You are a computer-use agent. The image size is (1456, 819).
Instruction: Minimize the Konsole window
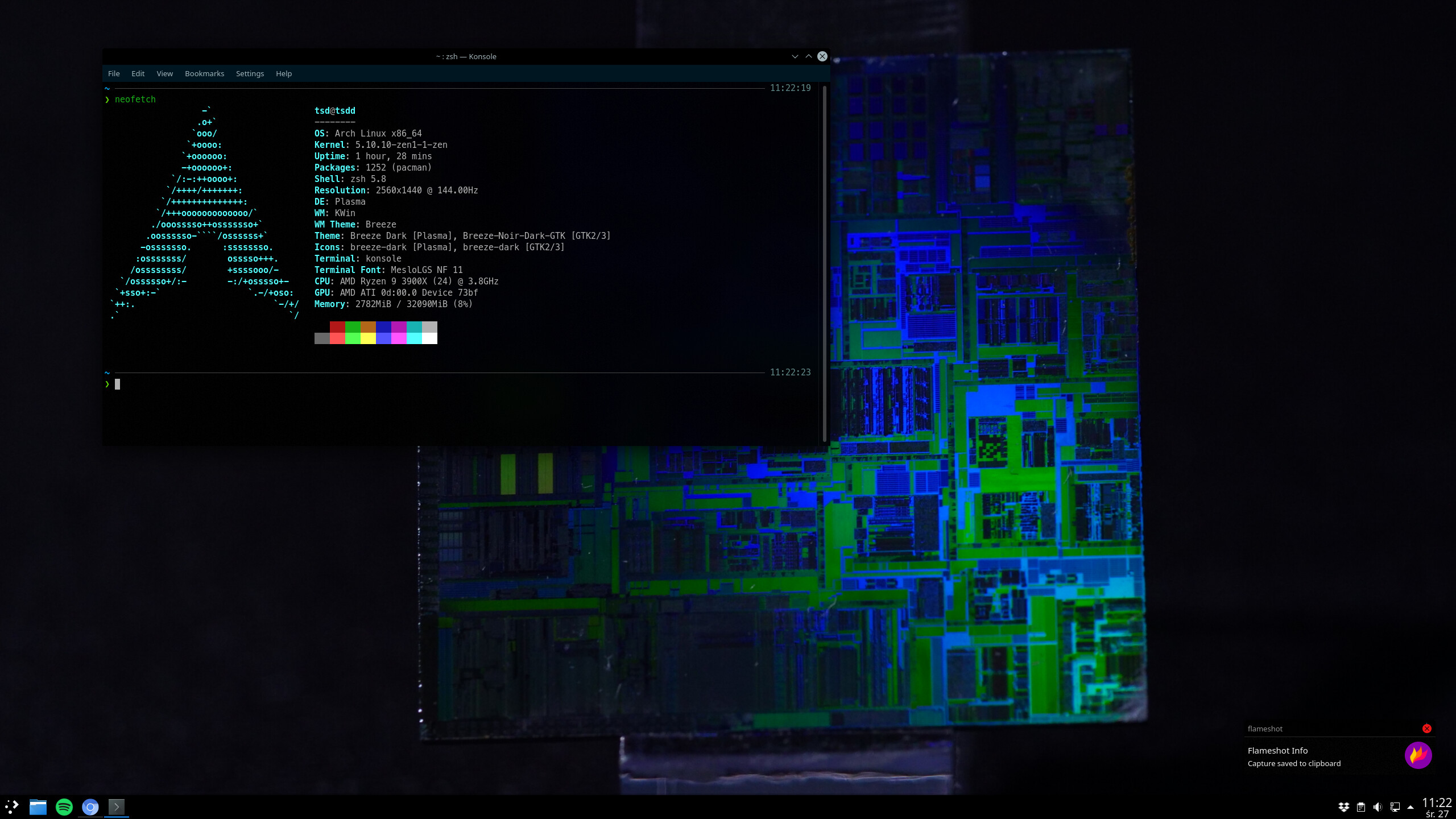click(x=795, y=56)
